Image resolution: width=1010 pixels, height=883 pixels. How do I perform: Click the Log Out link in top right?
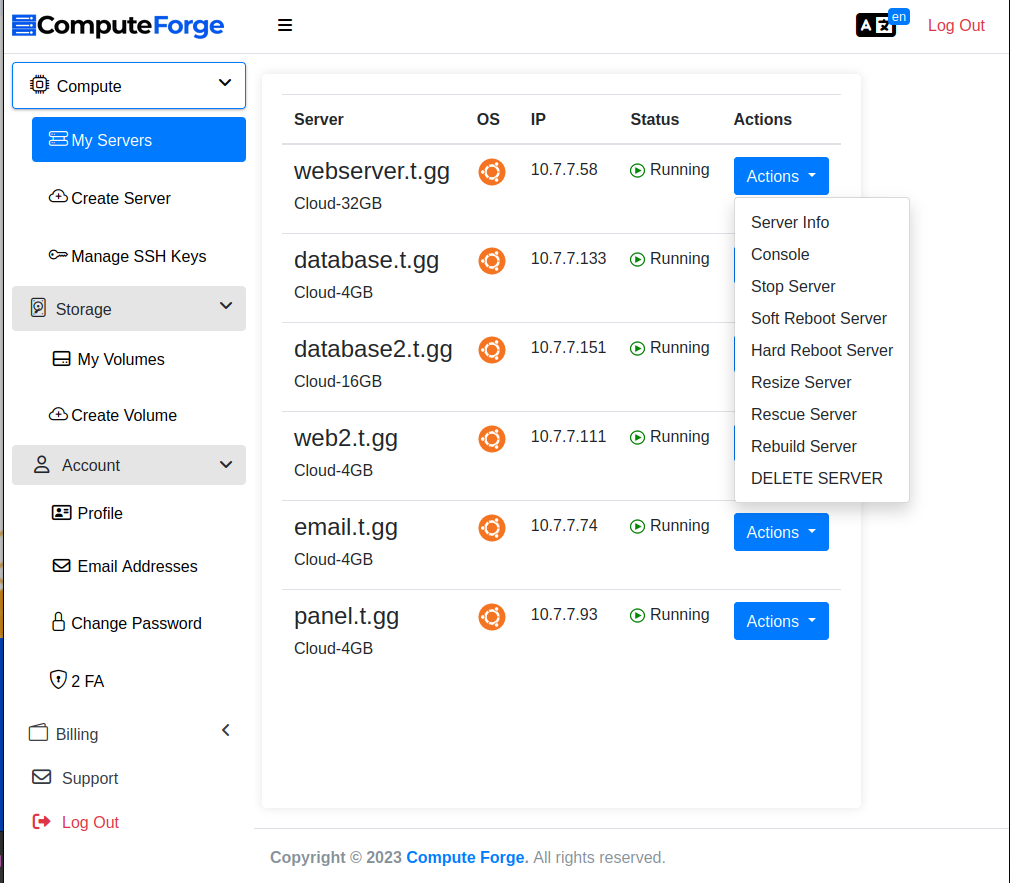point(956,26)
